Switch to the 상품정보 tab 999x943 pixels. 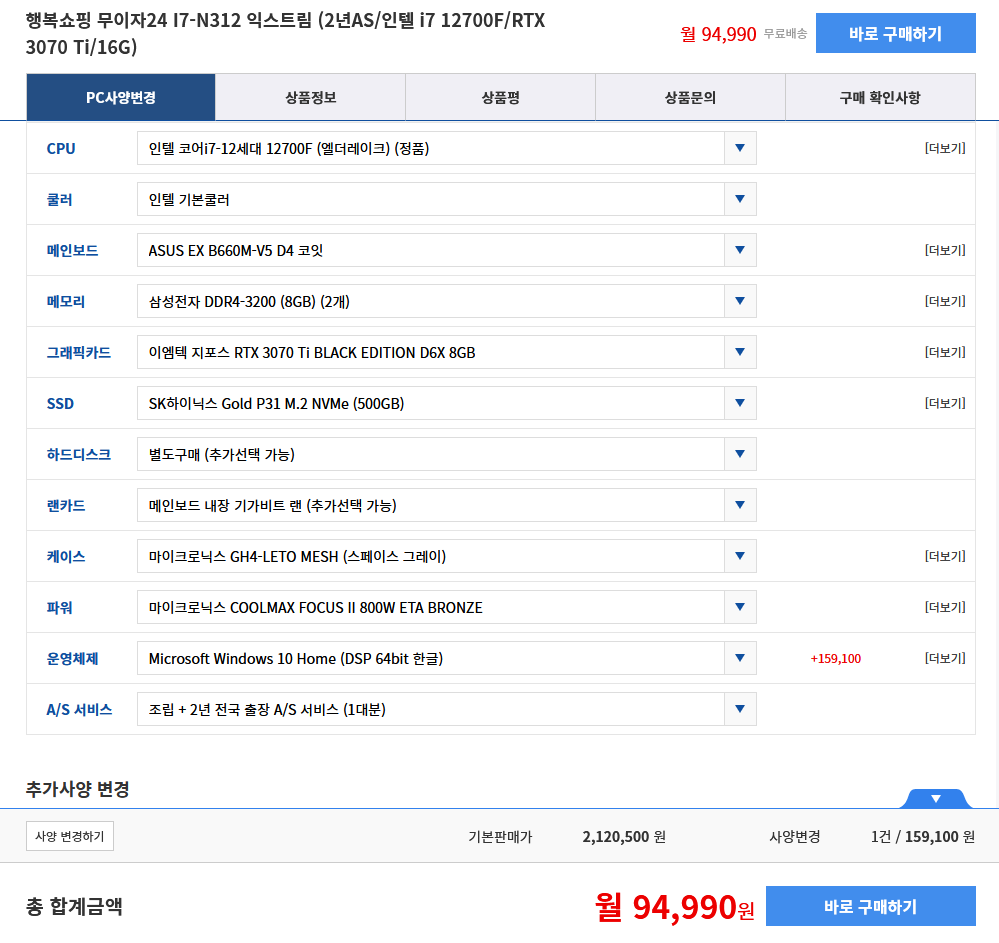(x=310, y=97)
